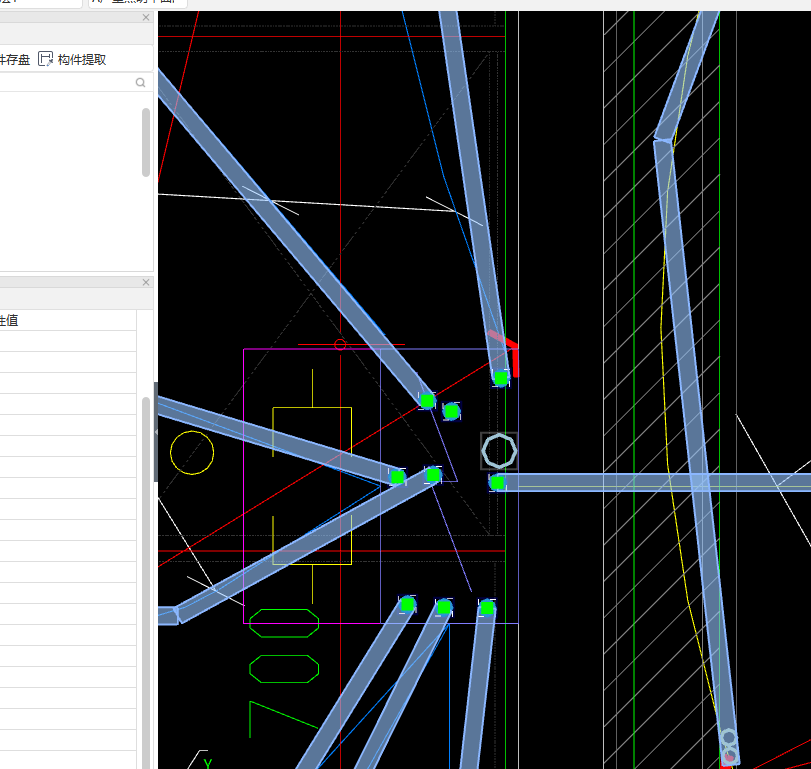Viewport: 811px width, 769px height.
Task: Click the upper green octagon symbol
Action: coord(284,623)
